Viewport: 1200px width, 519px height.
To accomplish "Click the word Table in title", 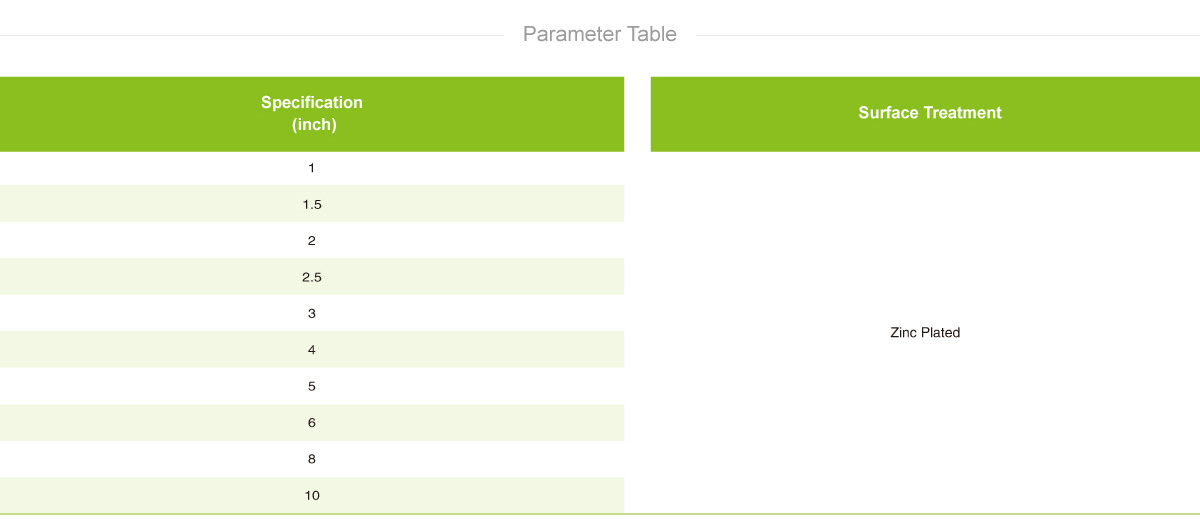I will click(652, 34).
